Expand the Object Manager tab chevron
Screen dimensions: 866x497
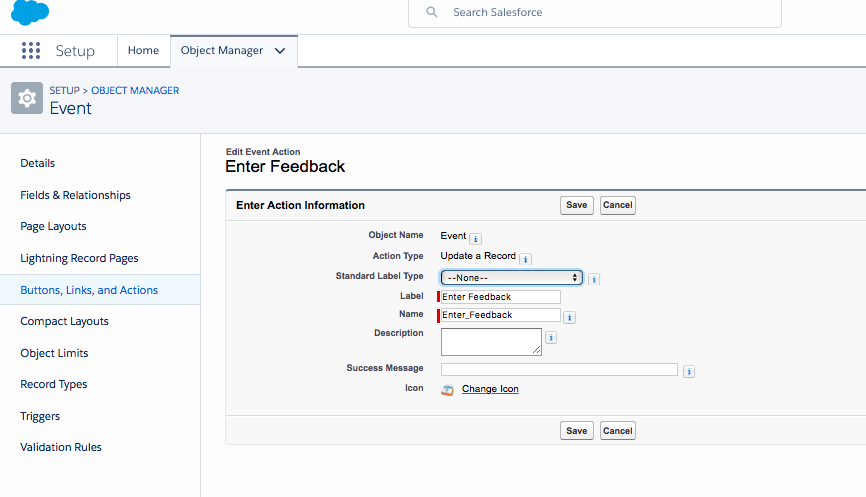pyautogui.click(x=280, y=51)
